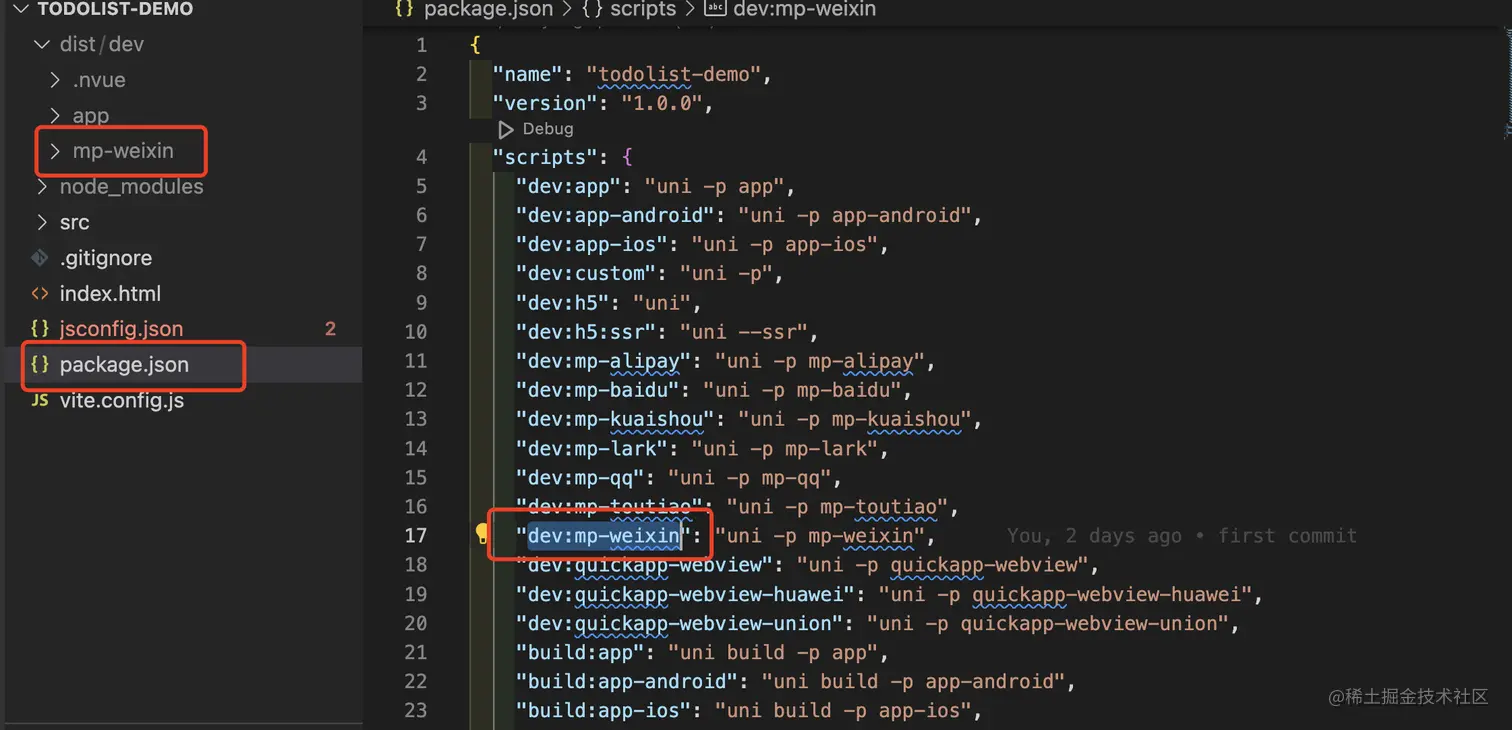Click the package.json braces icon
The height and width of the screenshot is (730, 1512).
tap(40, 365)
